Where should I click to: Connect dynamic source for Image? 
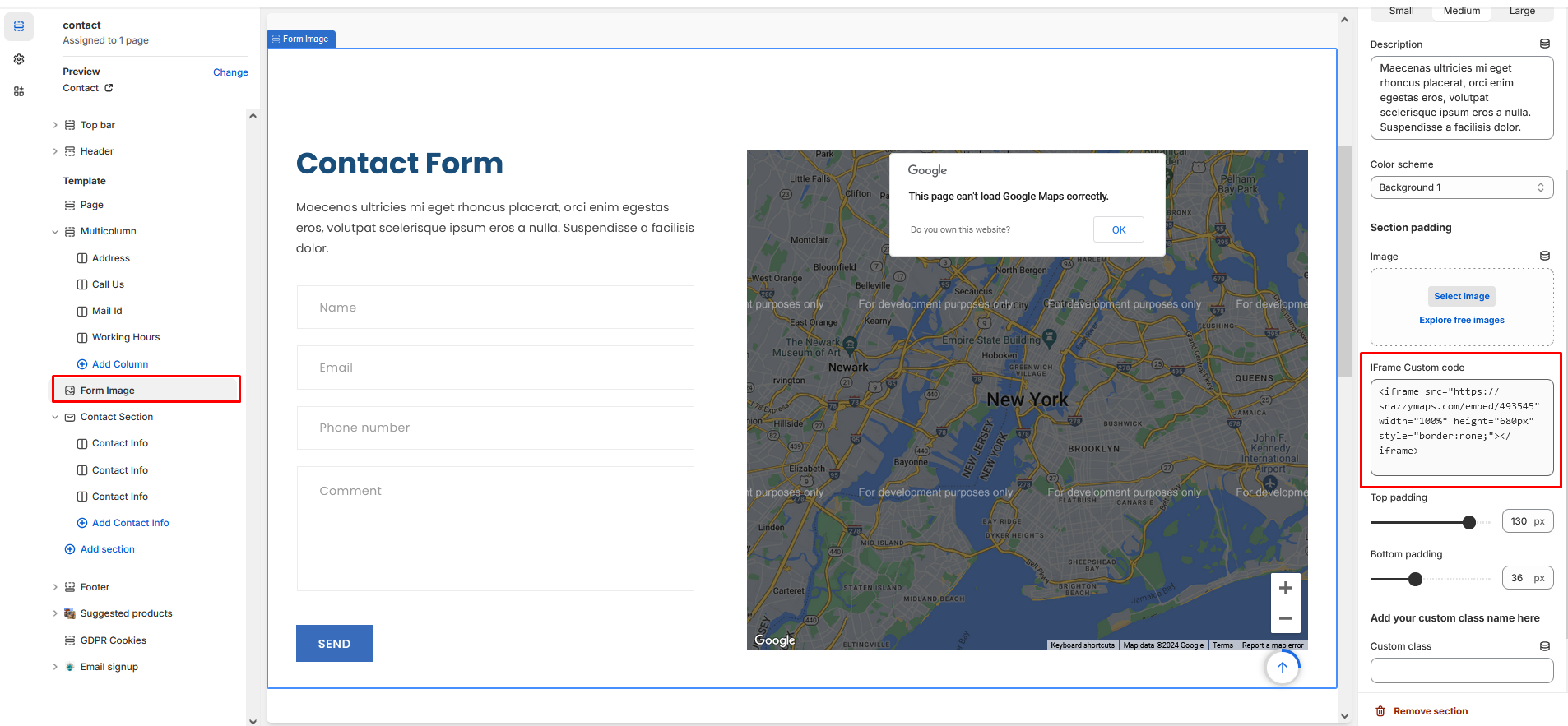click(1545, 256)
